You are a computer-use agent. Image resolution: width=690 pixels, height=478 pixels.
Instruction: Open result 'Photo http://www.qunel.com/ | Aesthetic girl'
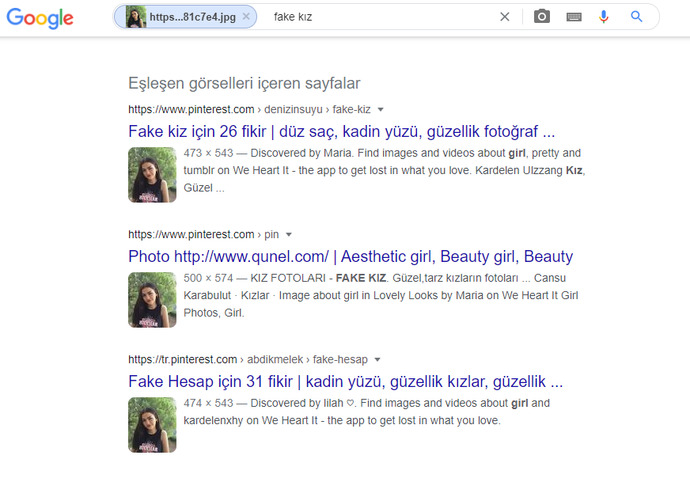coord(351,256)
